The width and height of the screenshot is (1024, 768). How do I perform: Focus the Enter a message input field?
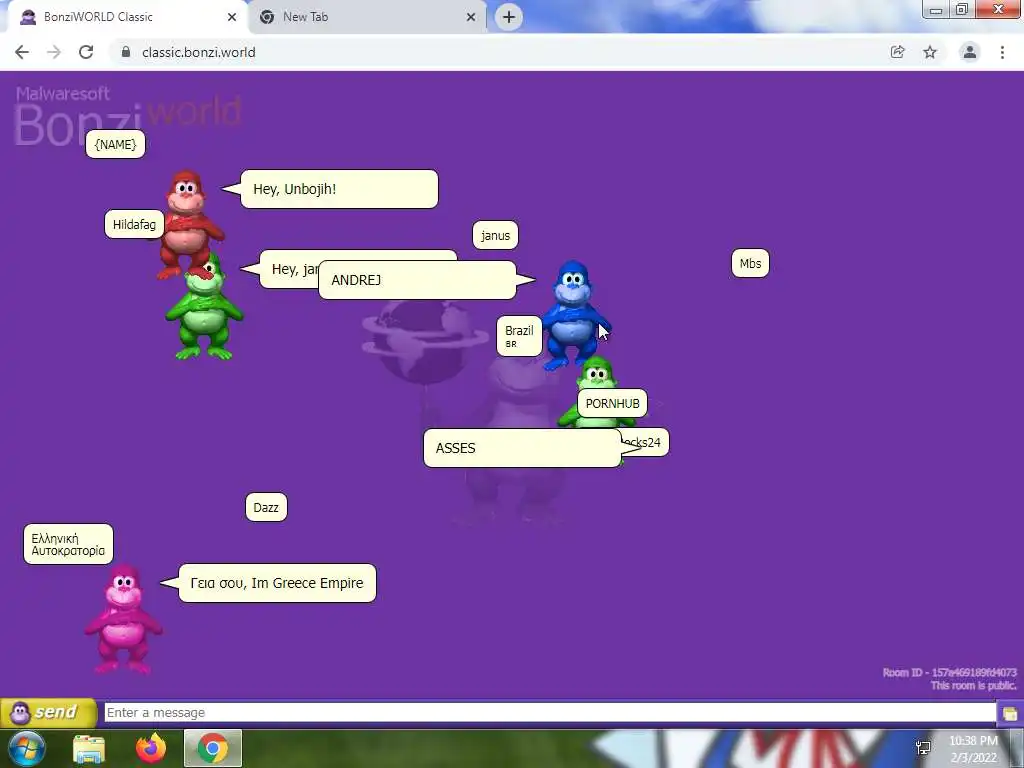pyautogui.click(x=550, y=712)
